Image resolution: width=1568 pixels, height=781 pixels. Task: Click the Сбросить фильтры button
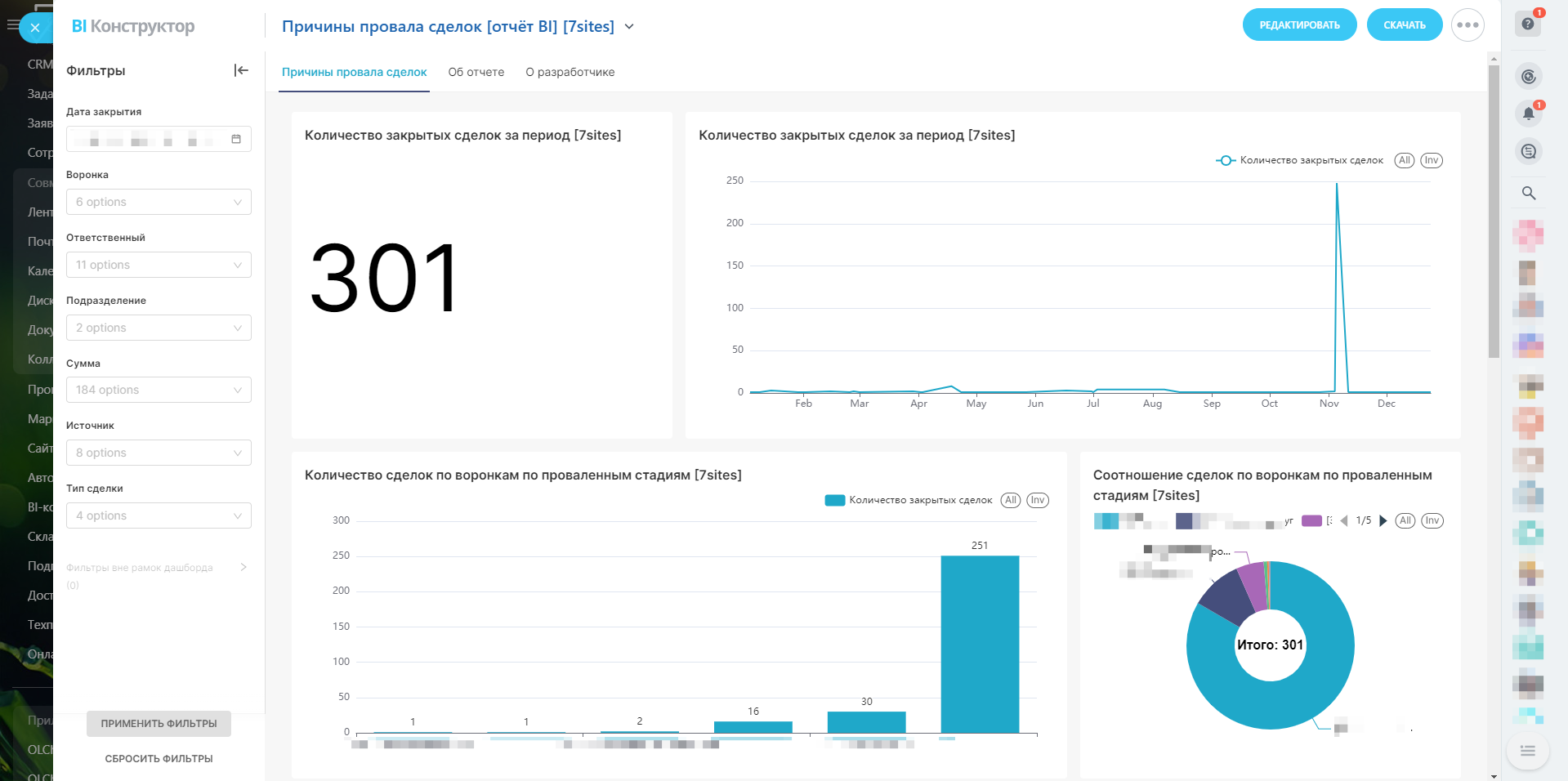(x=159, y=759)
